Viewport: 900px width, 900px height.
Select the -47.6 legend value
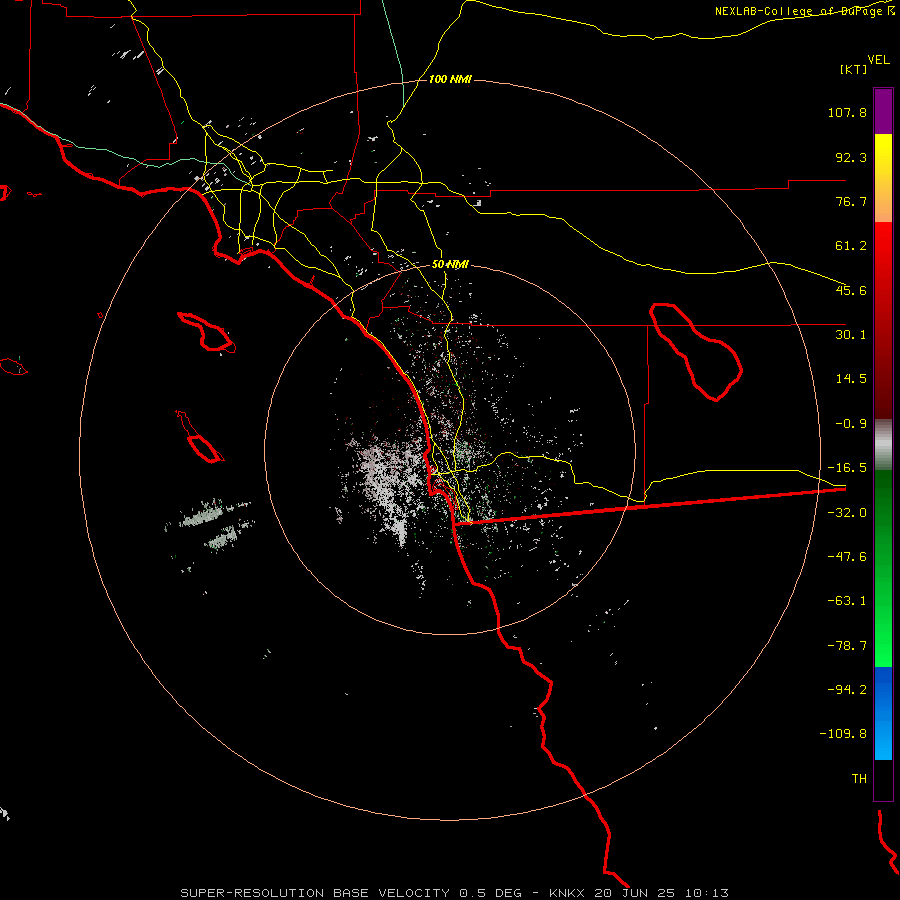[x=847, y=557]
